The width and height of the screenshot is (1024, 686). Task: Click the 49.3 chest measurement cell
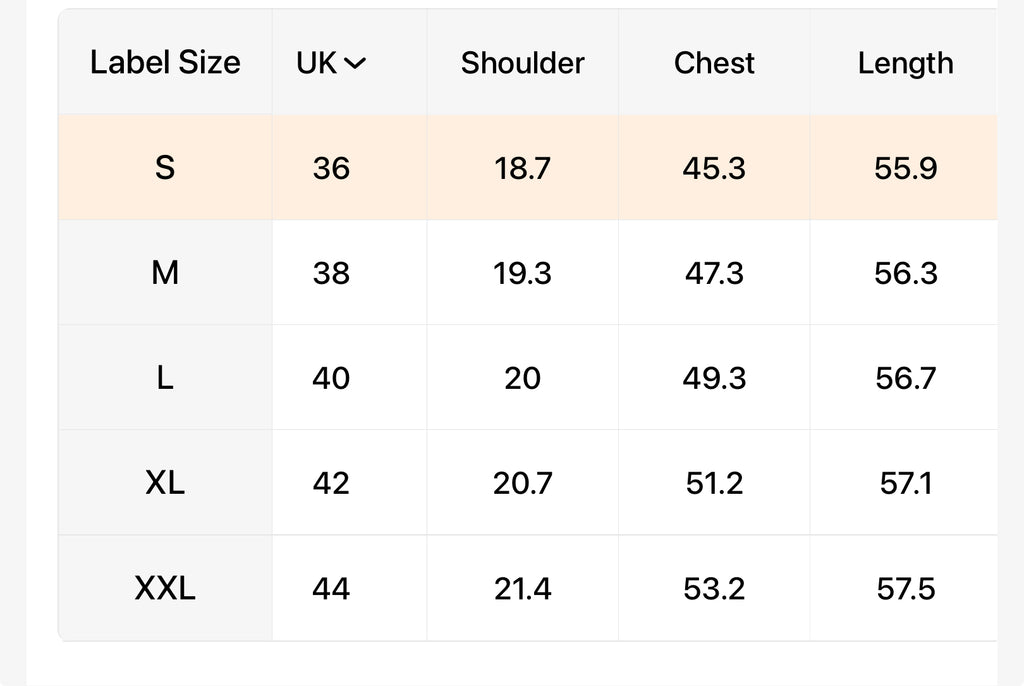coord(714,378)
